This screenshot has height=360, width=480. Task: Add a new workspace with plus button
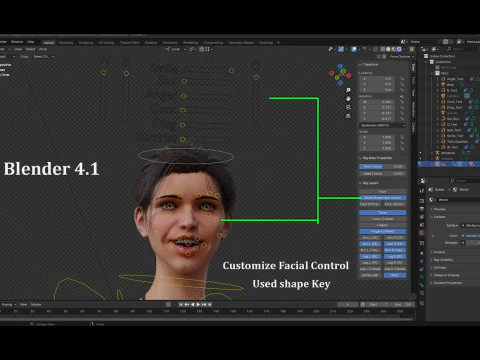click(279, 43)
